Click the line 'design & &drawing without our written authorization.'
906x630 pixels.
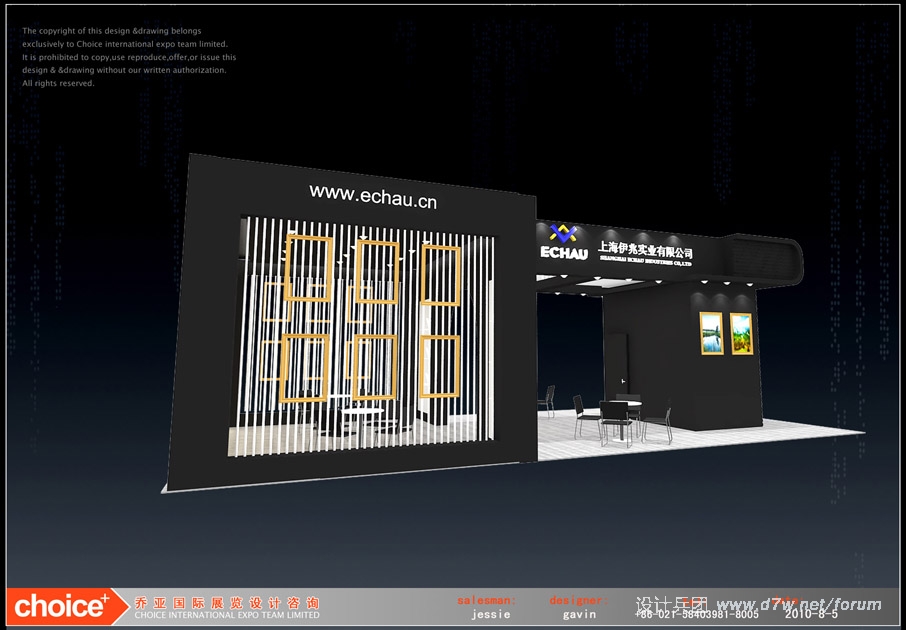[124, 70]
